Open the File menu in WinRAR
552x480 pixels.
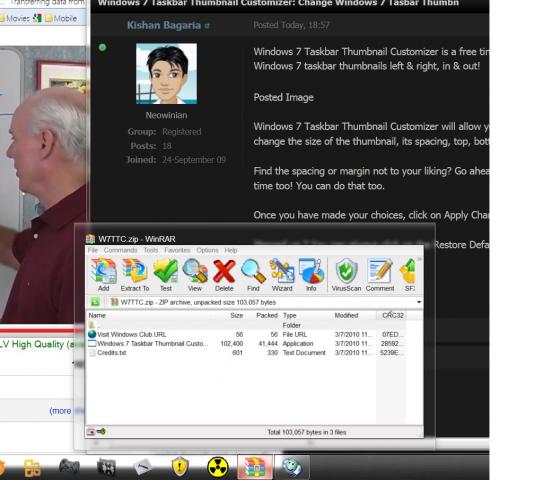(93, 250)
